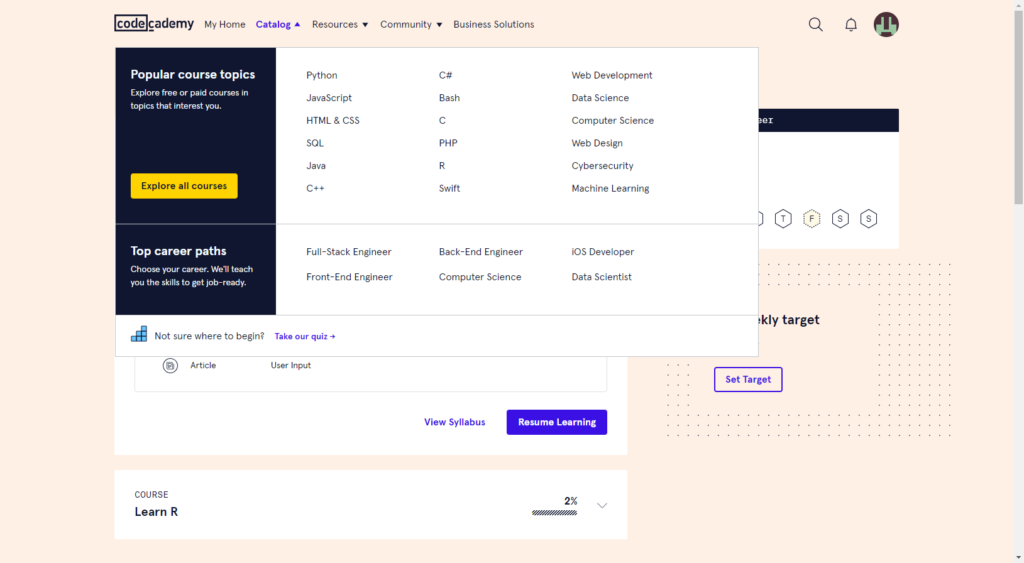Expand the Learn R course chevron

[x=602, y=506]
